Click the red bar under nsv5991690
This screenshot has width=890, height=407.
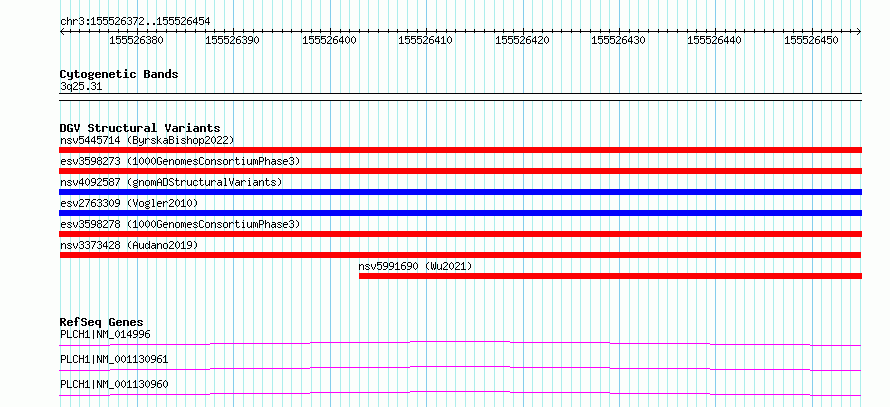click(x=610, y=276)
